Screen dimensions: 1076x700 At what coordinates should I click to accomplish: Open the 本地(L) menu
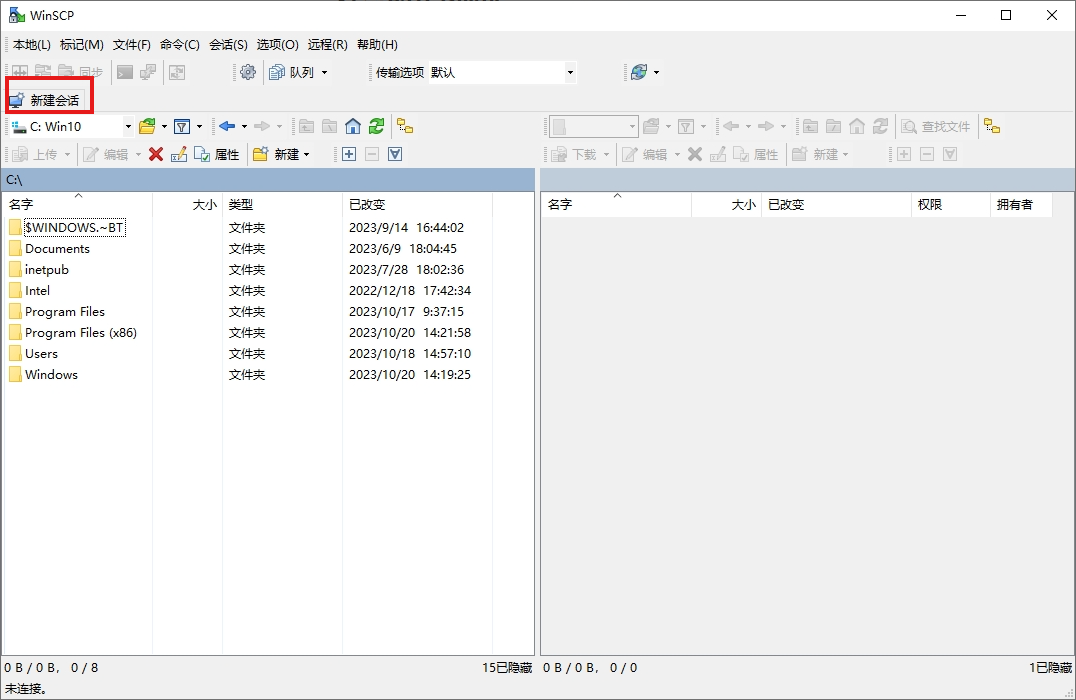(x=32, y=45)
